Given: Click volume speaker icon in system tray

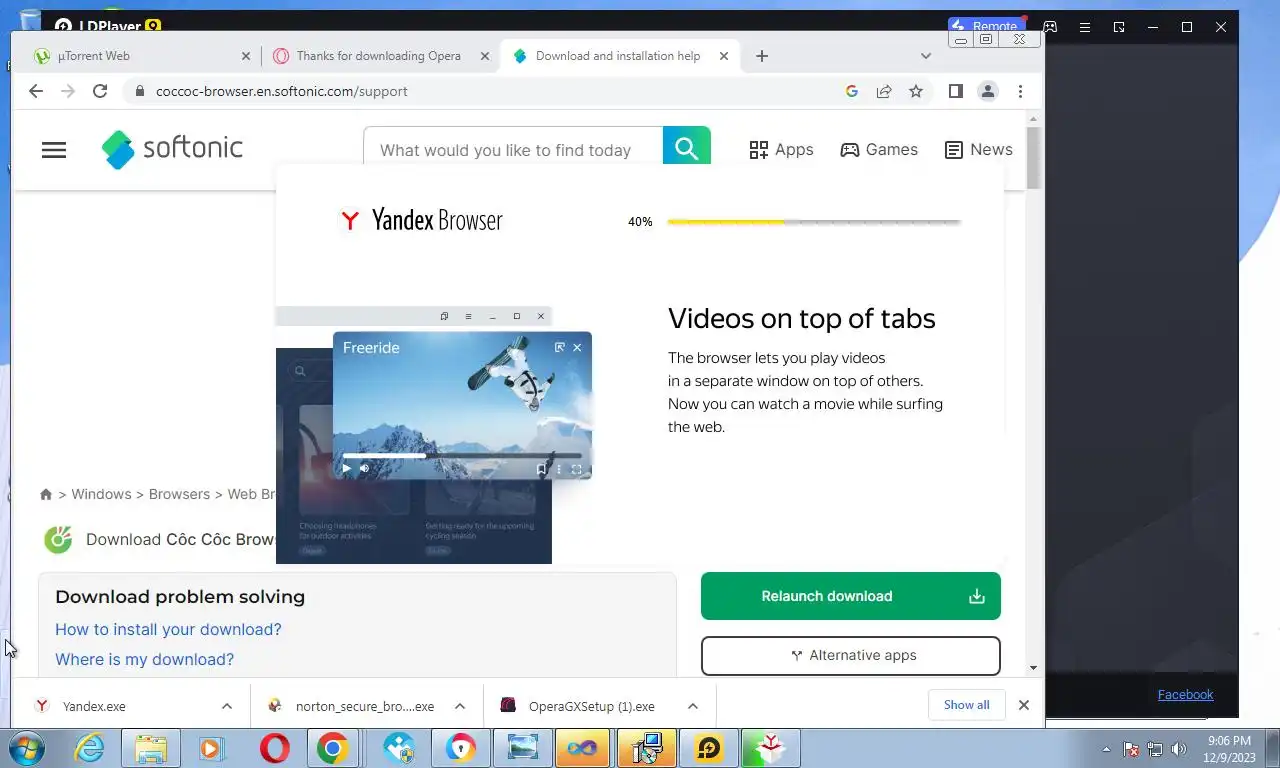Looking at the screenshot, I should click(1179, 749).
